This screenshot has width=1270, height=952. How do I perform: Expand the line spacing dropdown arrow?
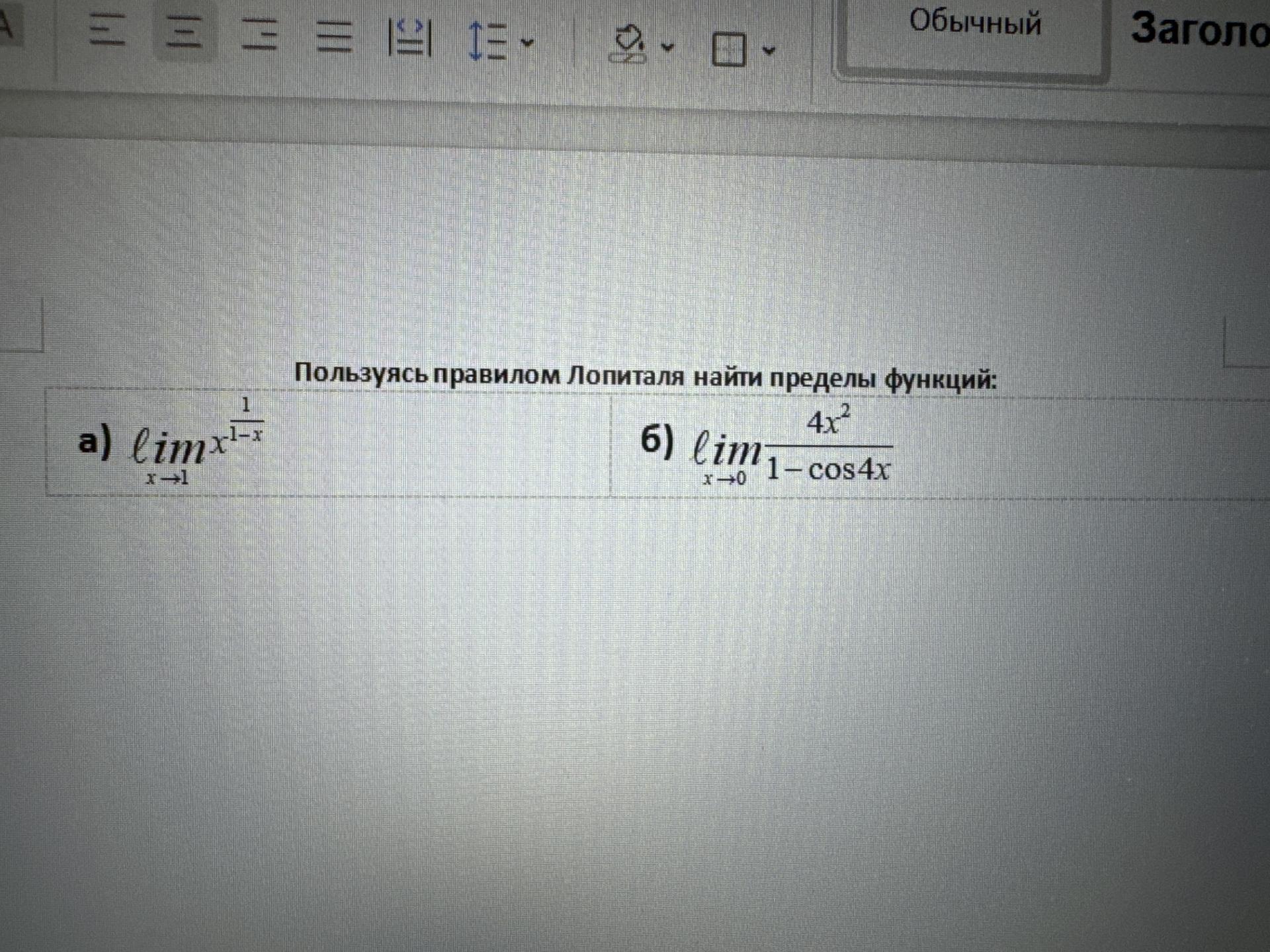click(x=527, y=43)
